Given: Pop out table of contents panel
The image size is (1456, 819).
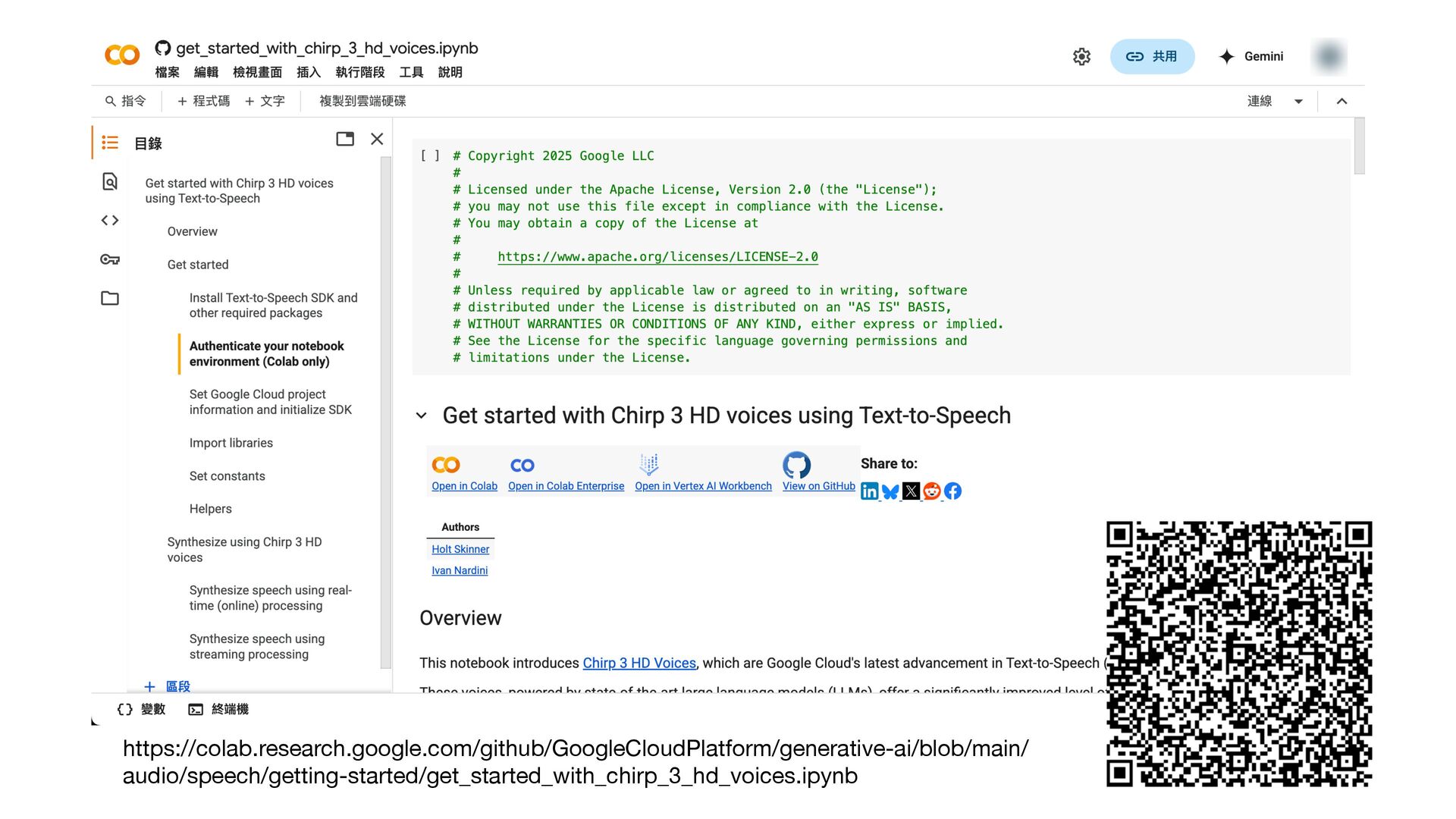Looking at the screenshot, I should (345, 139).
